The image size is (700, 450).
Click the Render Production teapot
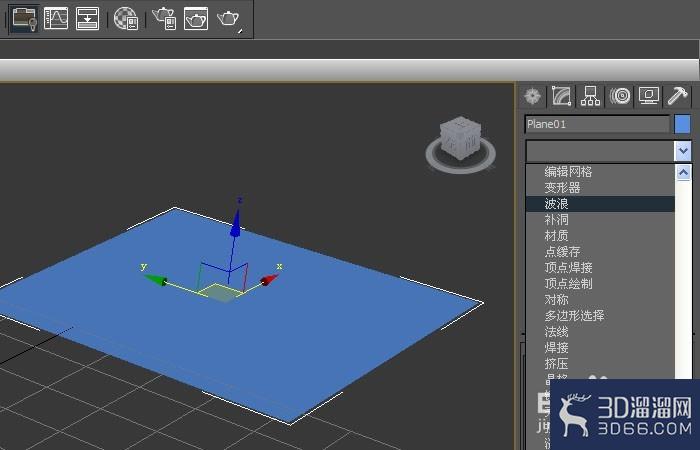click(x=229, y=19)
